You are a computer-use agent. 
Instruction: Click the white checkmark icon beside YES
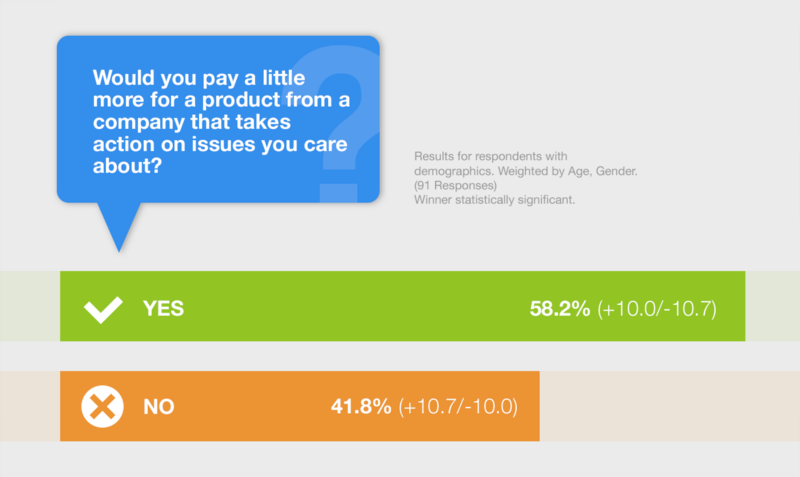pyautogui.click(x=103, y=309)
